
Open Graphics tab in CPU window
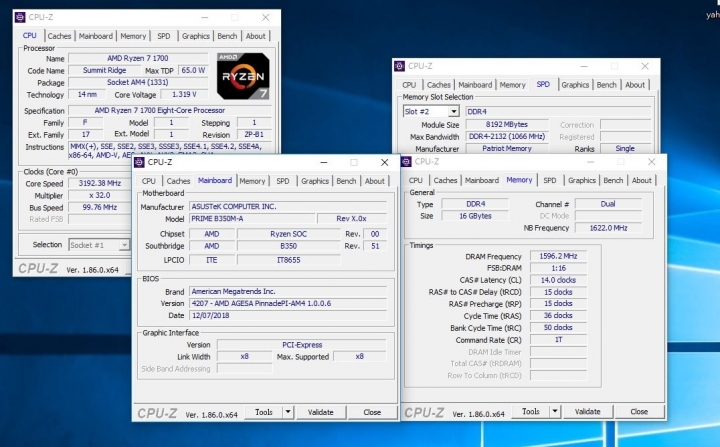coord(196,36)
